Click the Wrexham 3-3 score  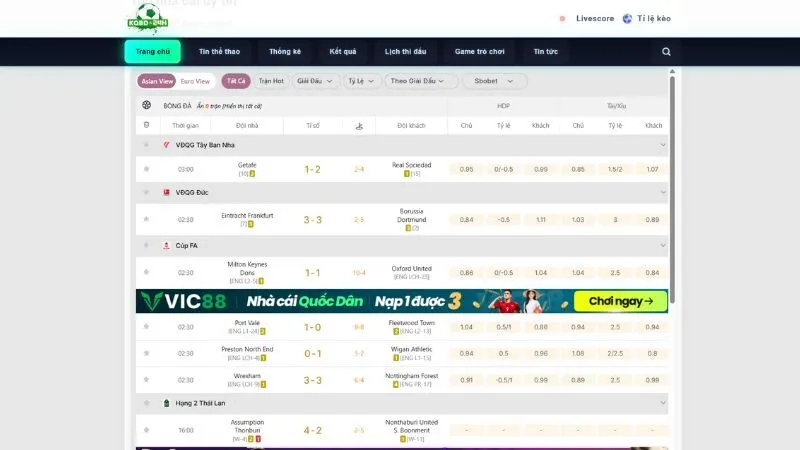pos(312,380)
